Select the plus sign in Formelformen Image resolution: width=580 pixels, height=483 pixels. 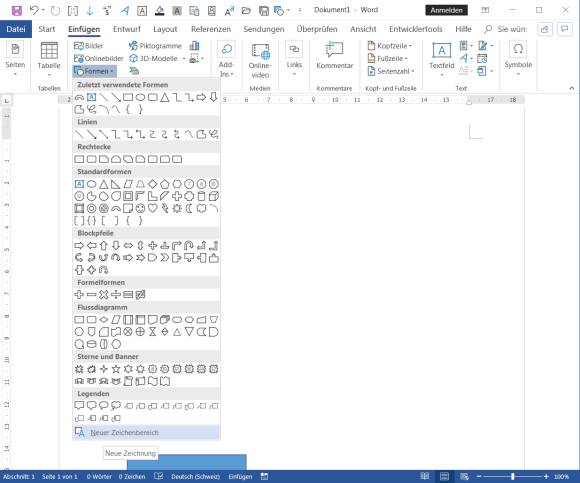coord(79,295)
